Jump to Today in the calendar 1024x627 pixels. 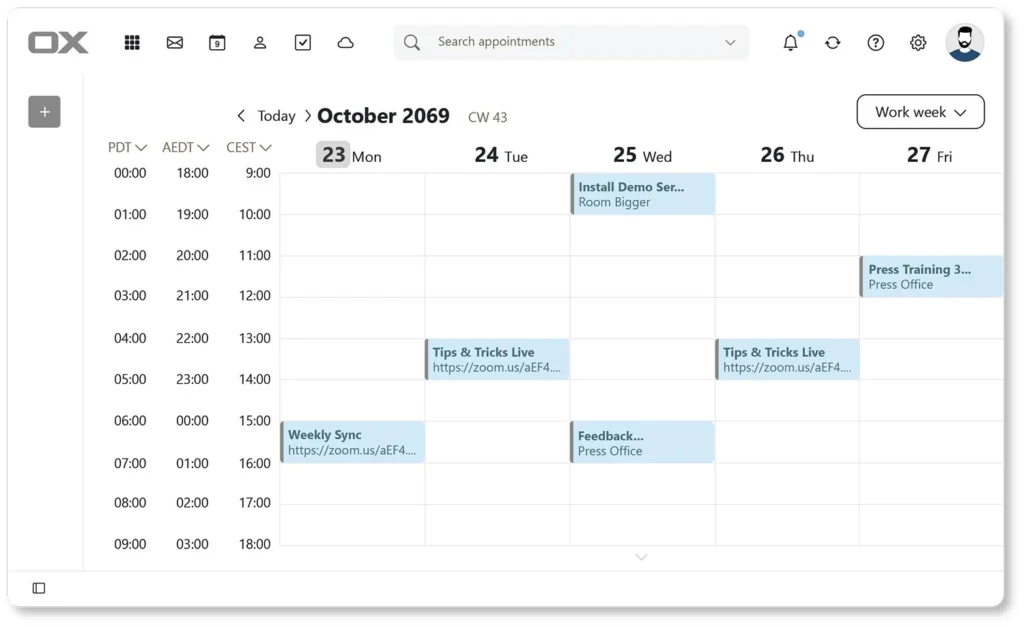pyautogui.click(x=276, y=116)
